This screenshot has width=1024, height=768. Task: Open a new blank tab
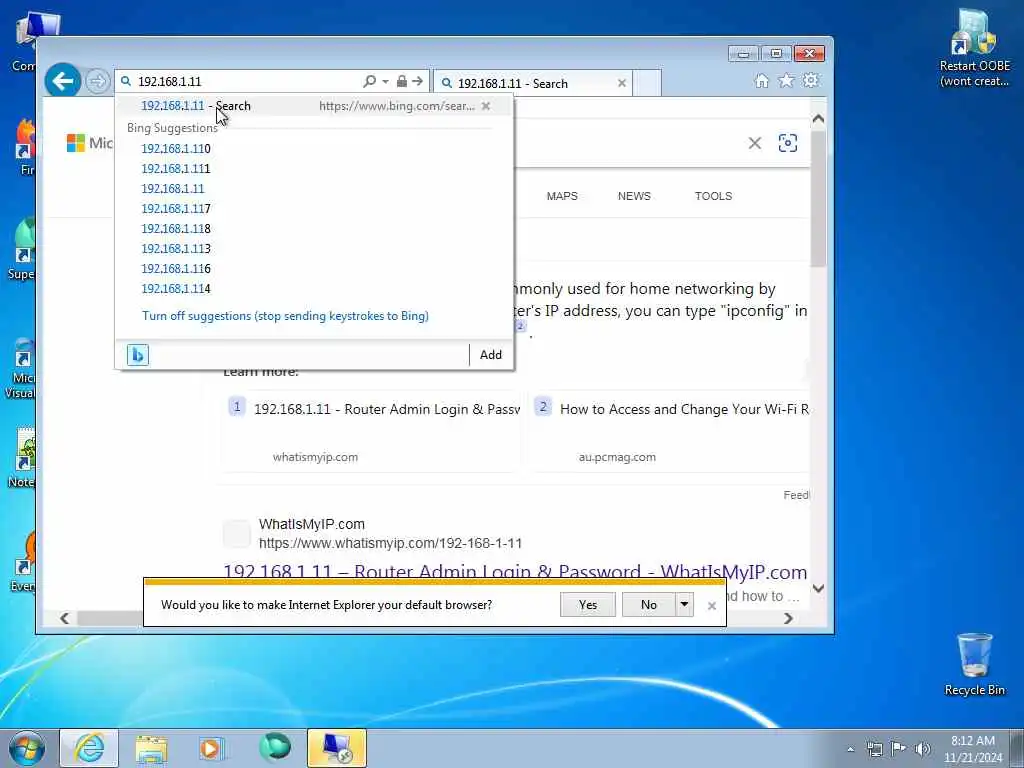[x=647, y=83]
